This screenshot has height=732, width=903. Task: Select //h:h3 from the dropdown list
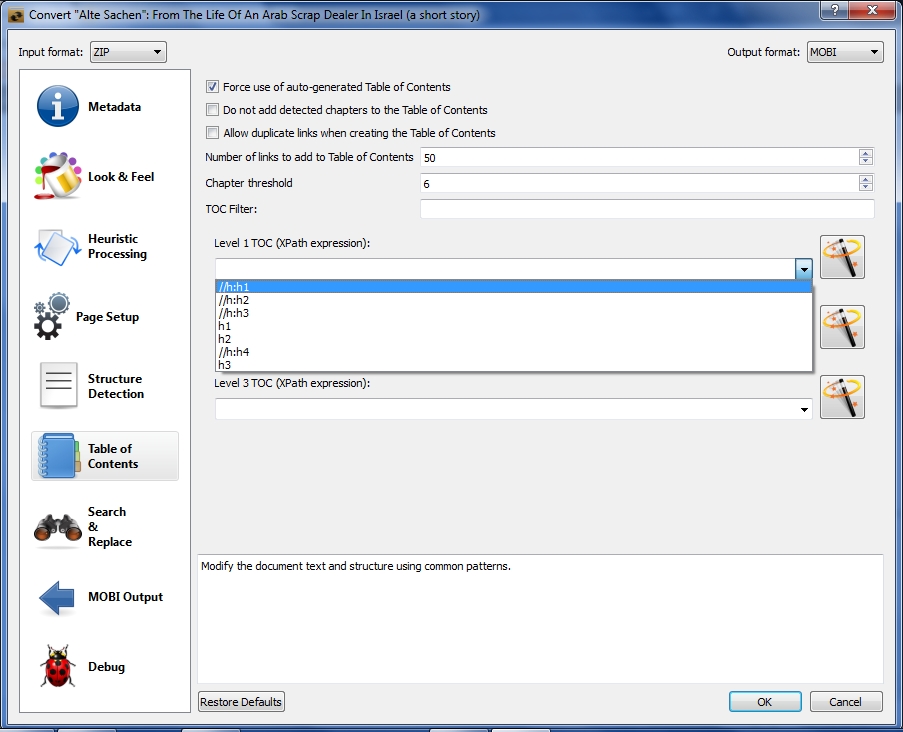click(x=514, y=313)
